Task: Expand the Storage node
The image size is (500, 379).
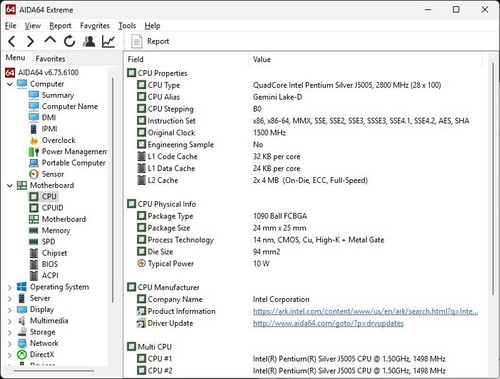Action: [x=10, y=333]
